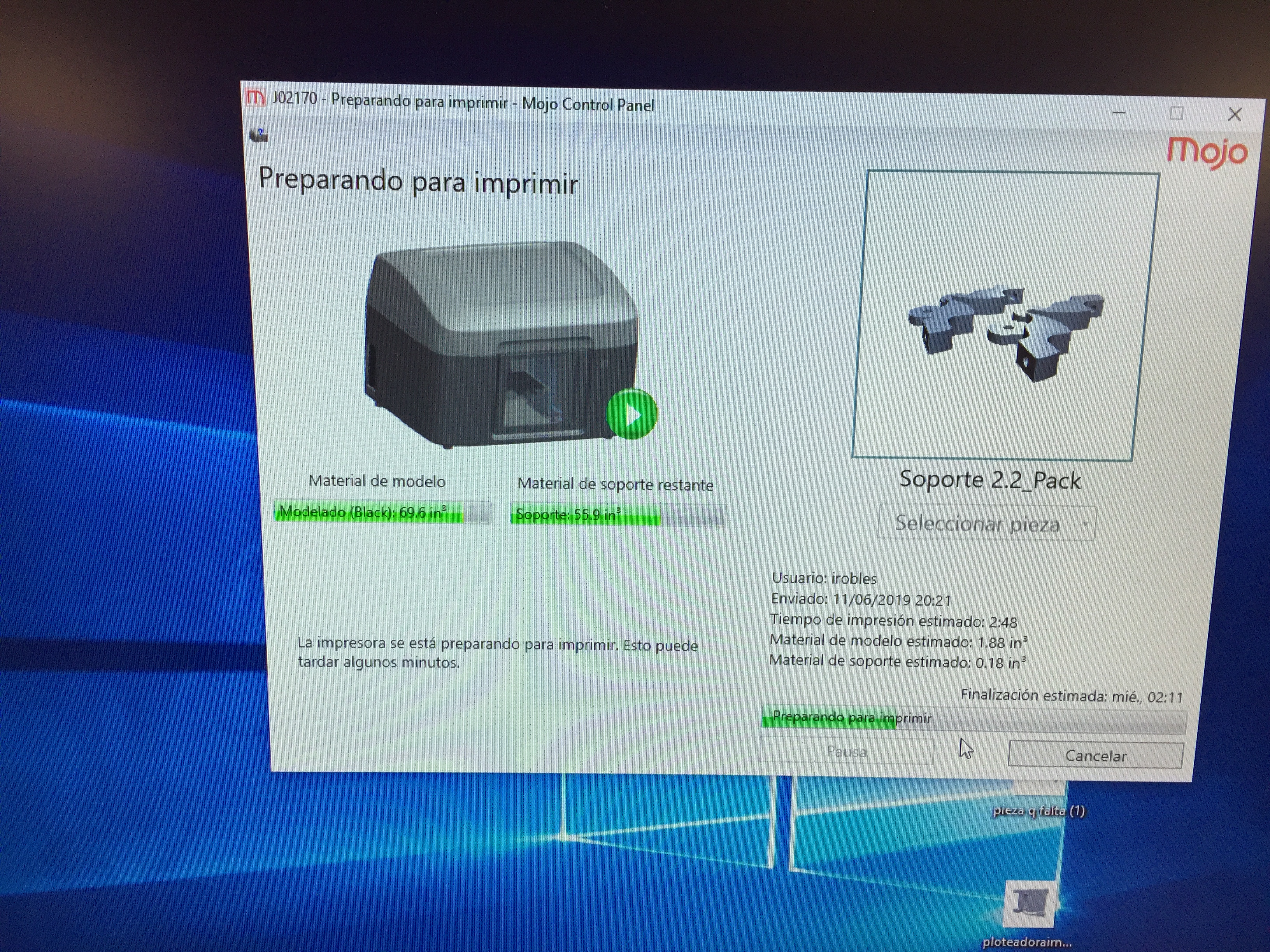Maximize the Mojo Control Panel window
This screenshot has height=952, width=1270.
click(x=1176, y=113)
